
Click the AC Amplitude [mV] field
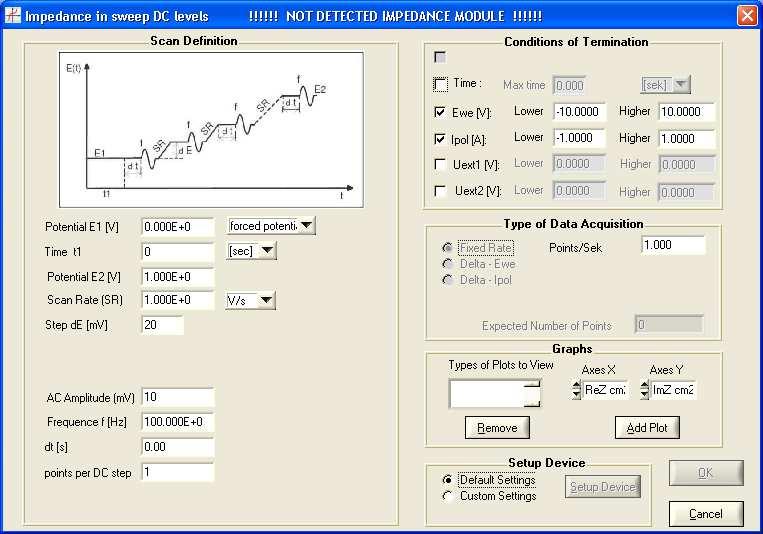pos(178,397)
